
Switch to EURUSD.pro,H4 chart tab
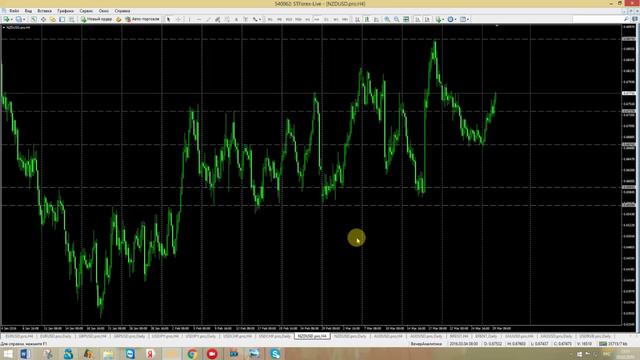pyautogui.click(x=19, y=336)
